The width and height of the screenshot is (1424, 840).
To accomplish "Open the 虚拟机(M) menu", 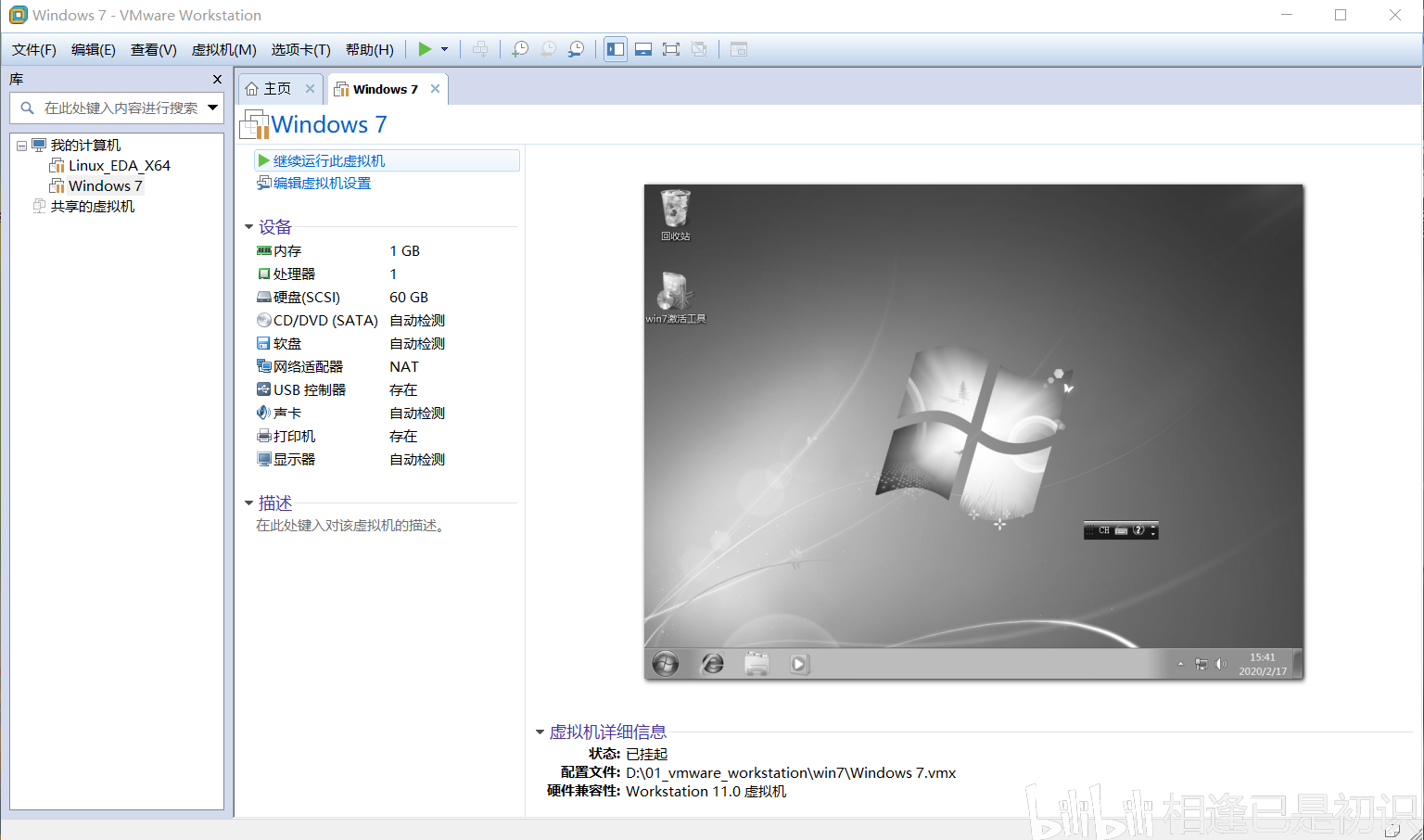I will tap(224, 50).
